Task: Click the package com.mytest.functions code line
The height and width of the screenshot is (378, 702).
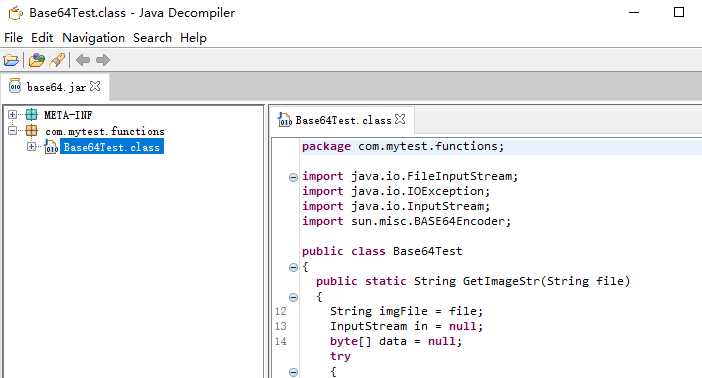Action: (x=403, y=146)
